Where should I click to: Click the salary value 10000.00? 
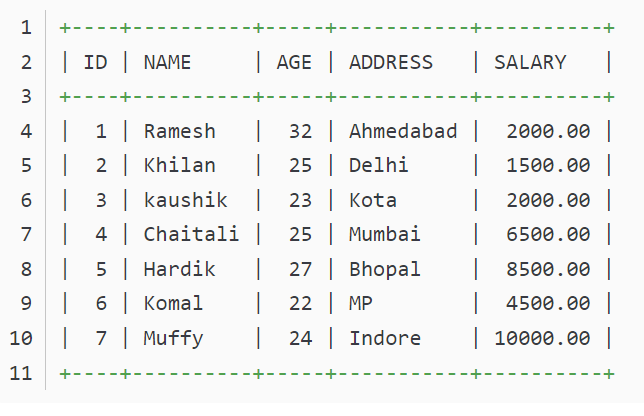click(x=542, y=338)
